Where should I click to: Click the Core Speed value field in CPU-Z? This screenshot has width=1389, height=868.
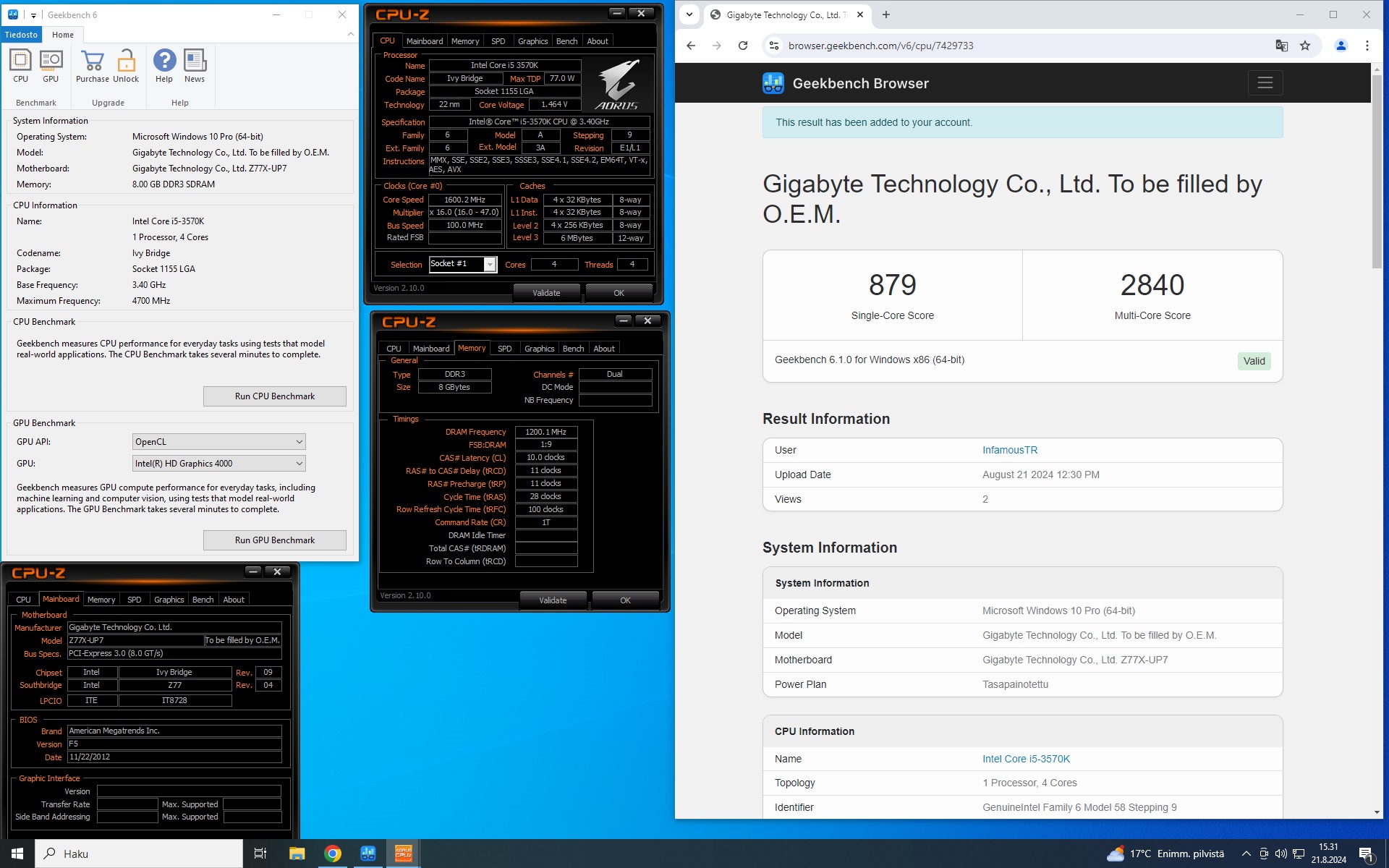coord(465,200)
